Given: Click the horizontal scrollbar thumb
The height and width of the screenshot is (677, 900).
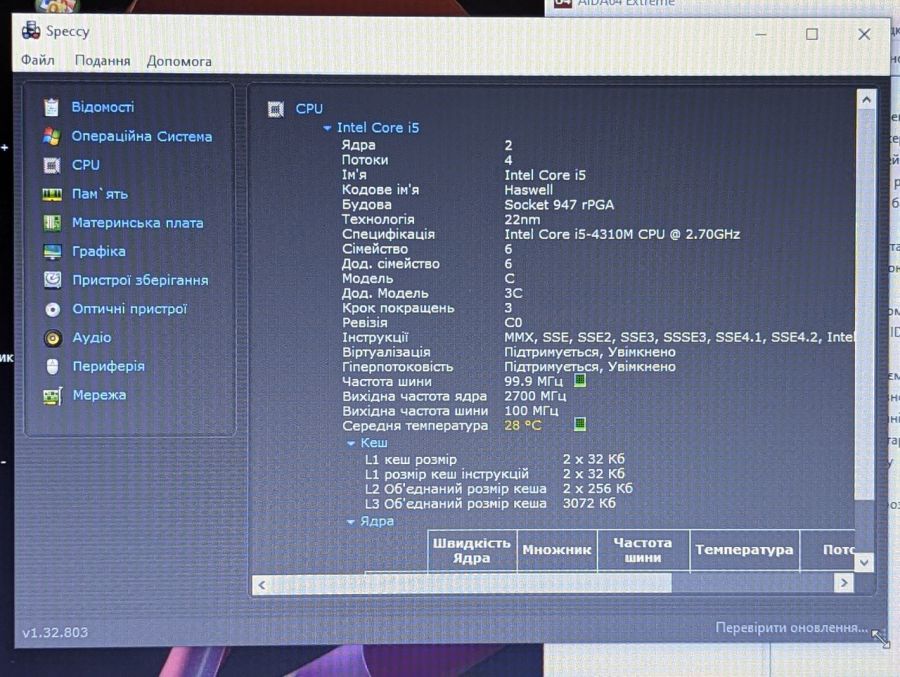Looking at the screenshot, I should [471, 585].
